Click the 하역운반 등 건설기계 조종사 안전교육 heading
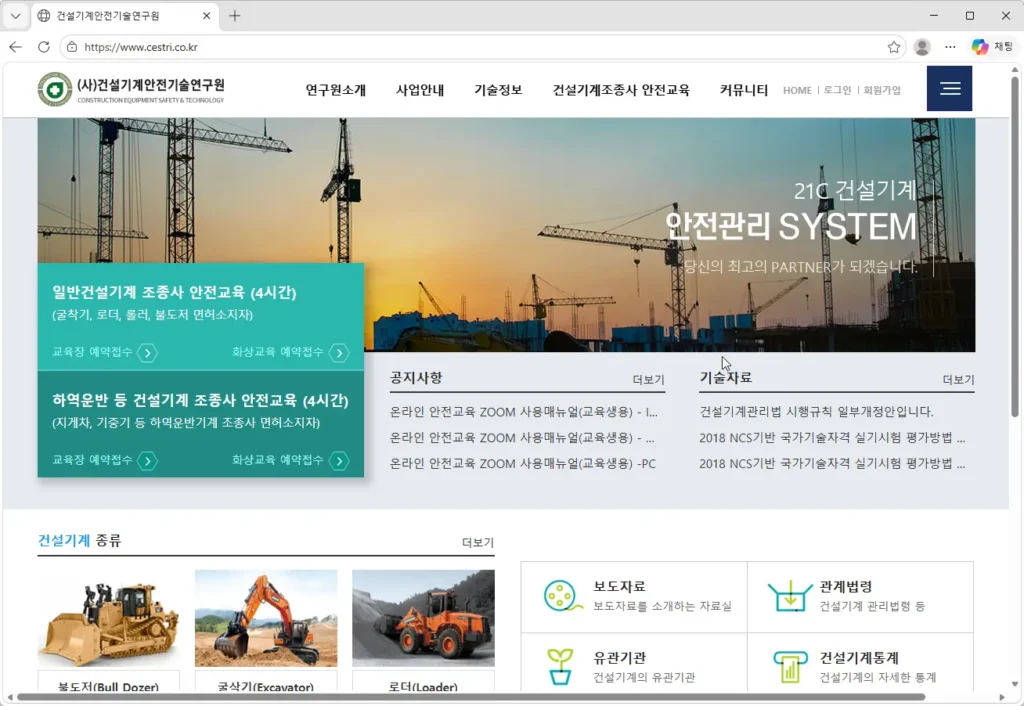The height and width of the screenshot is (706, 1024). click(x=200, y=400)
